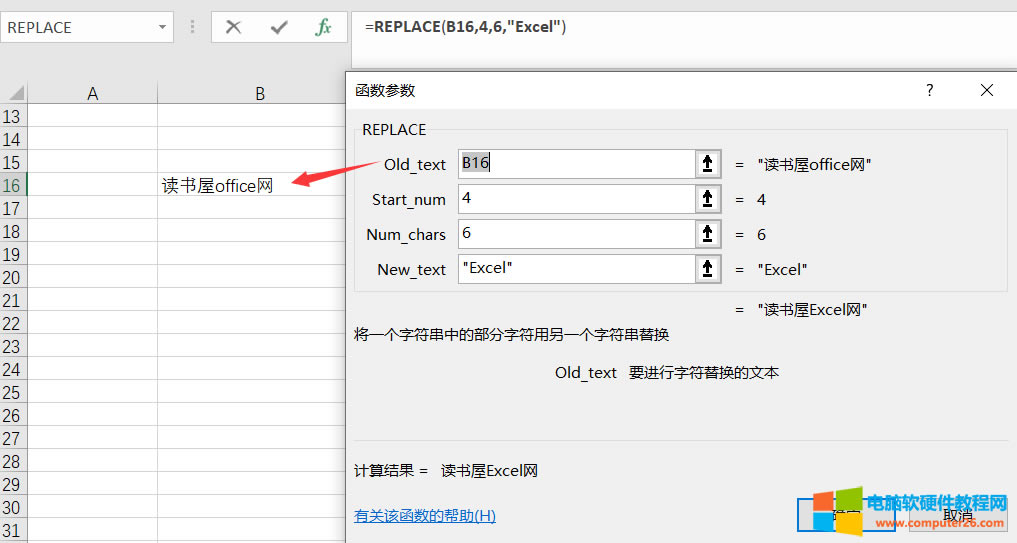This screenshot has width=1017, height=543.
Task: Select column A header
Action: tap(93, 93)
